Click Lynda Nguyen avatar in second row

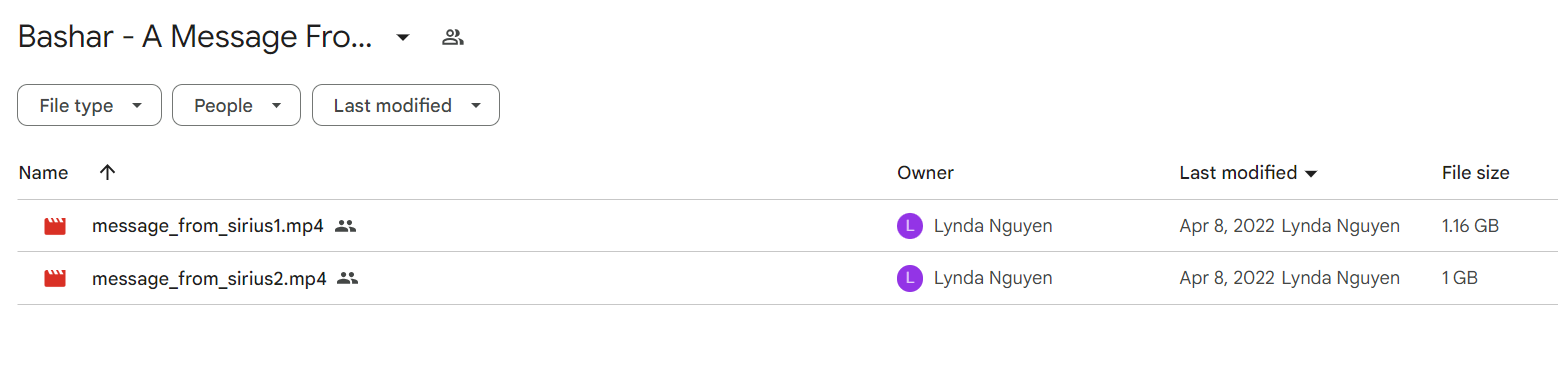pyautogui.click(x=909, y=278)
